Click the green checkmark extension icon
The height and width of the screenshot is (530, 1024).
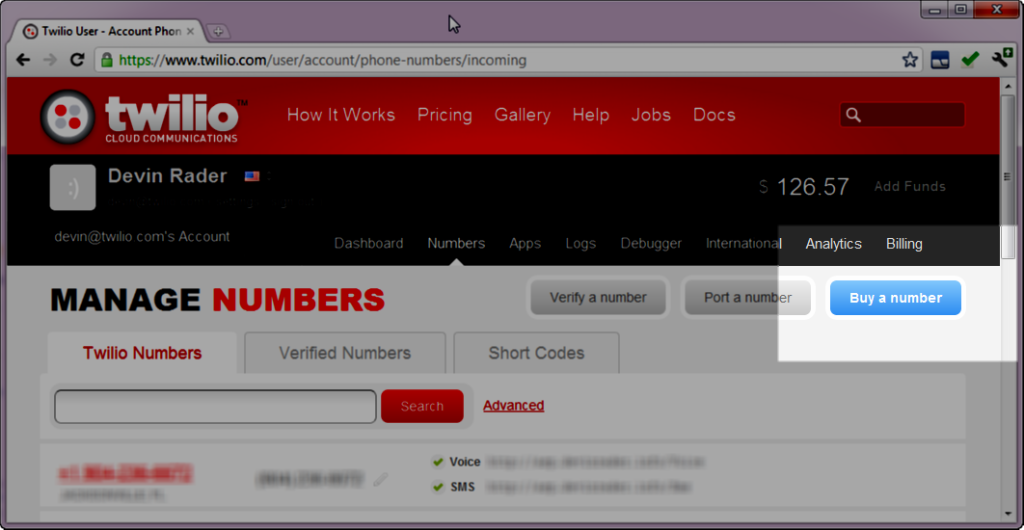tap(969, 60)
